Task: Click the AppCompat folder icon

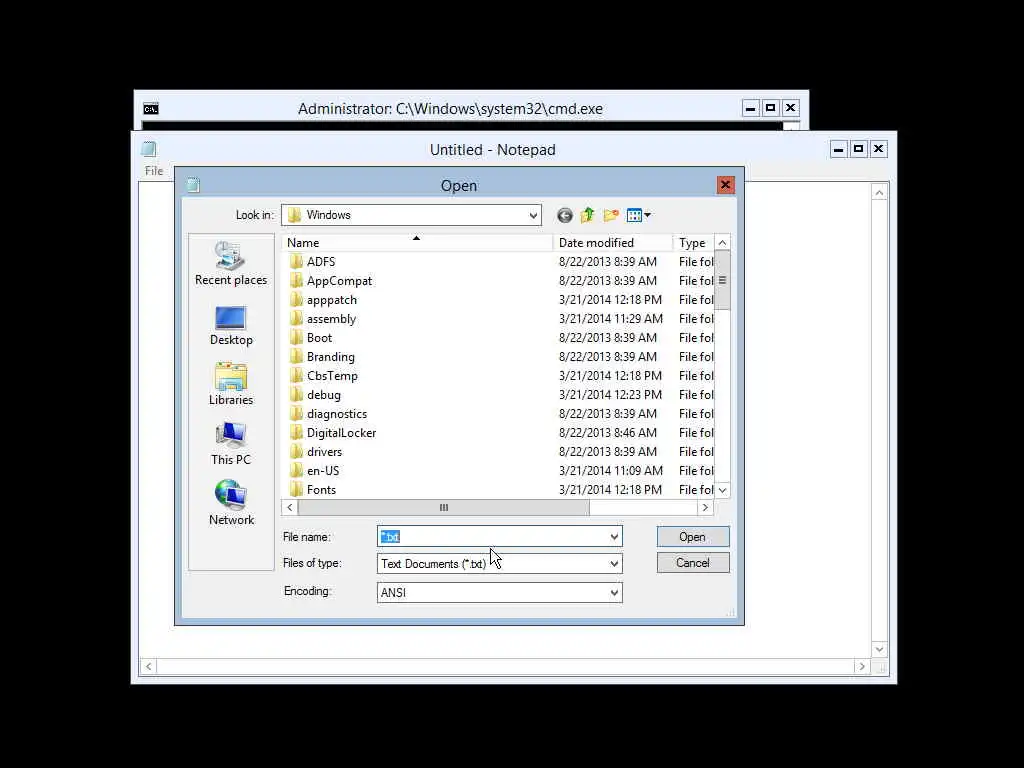Action: coord(296,280)
